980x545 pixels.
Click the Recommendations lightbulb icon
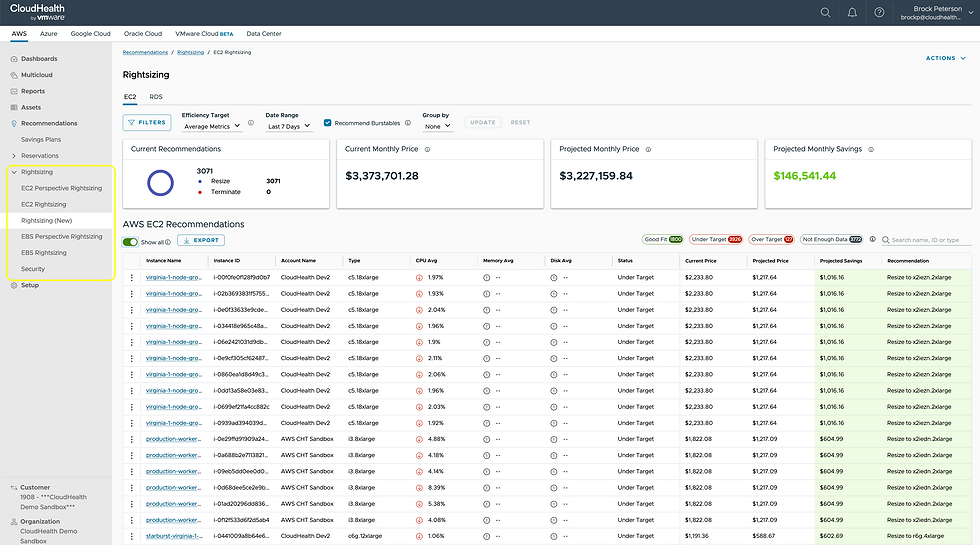click(14, 124)
